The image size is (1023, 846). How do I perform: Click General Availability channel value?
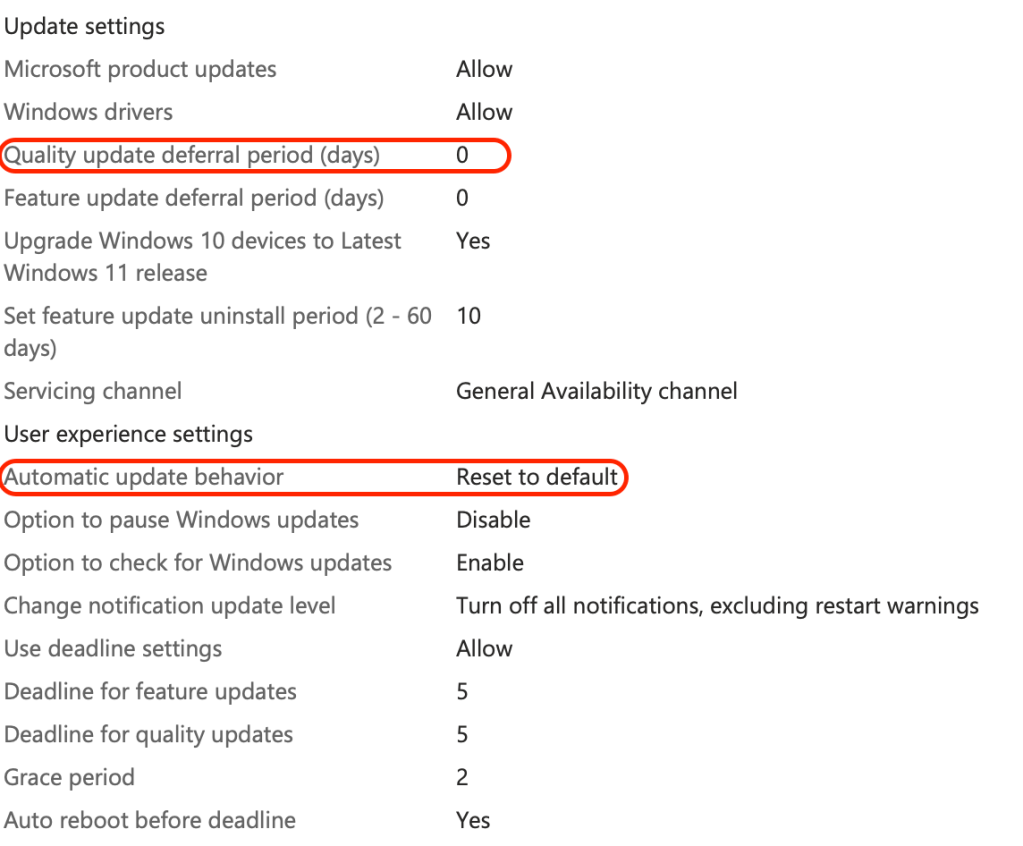tap(596, 392)
